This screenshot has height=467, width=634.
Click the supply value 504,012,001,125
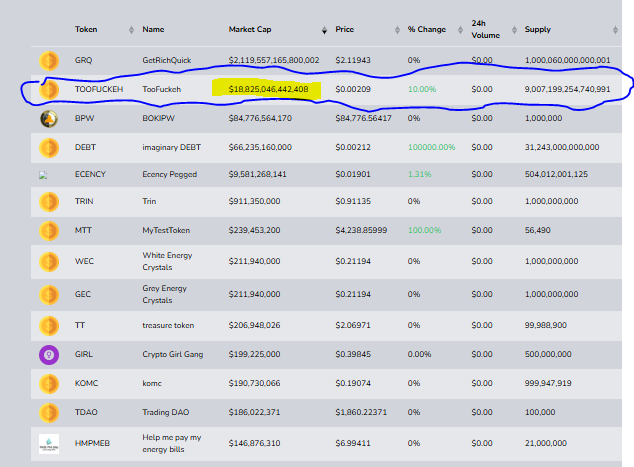556,174
